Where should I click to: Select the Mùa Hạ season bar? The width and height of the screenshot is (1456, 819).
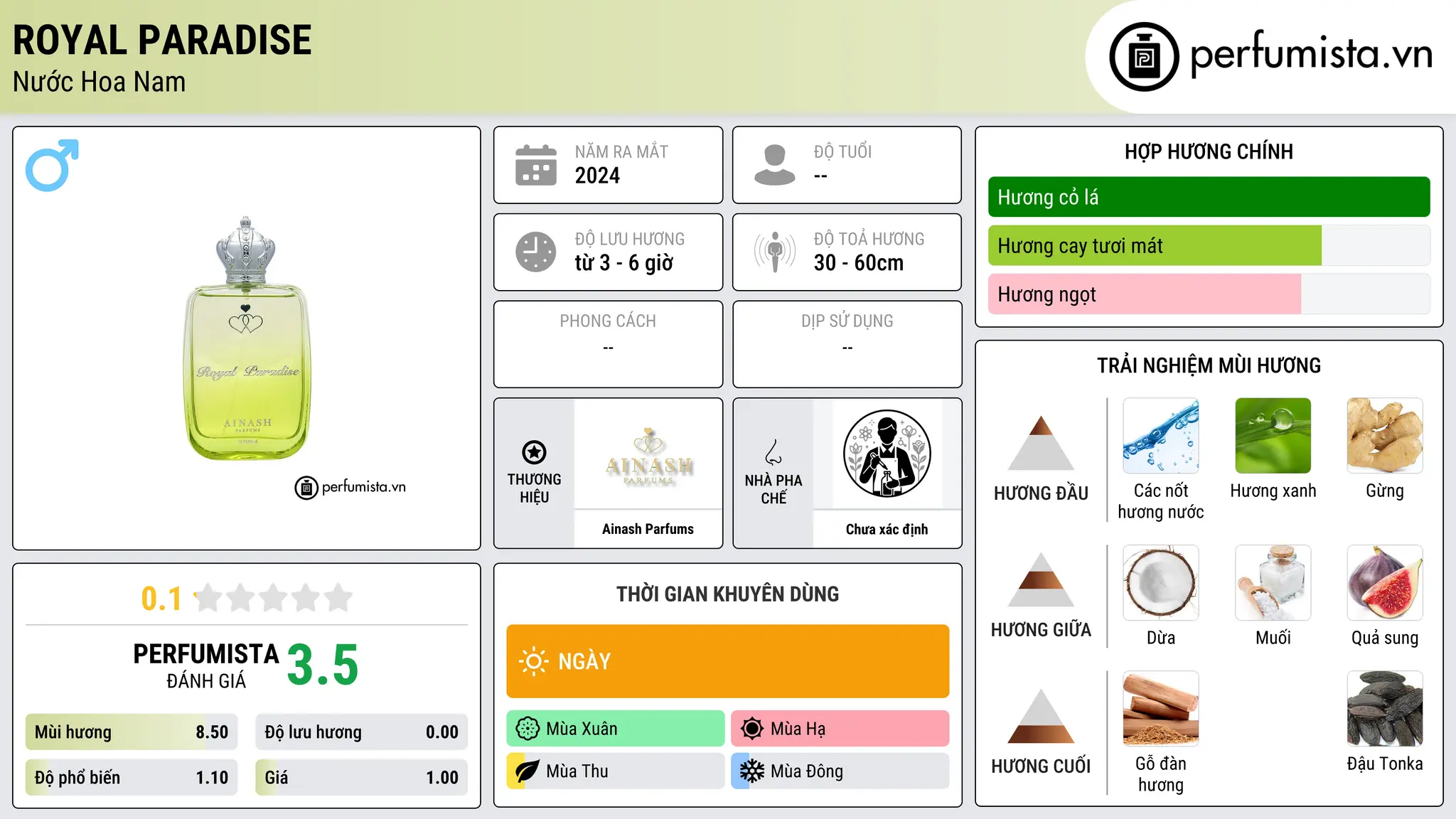840,729
